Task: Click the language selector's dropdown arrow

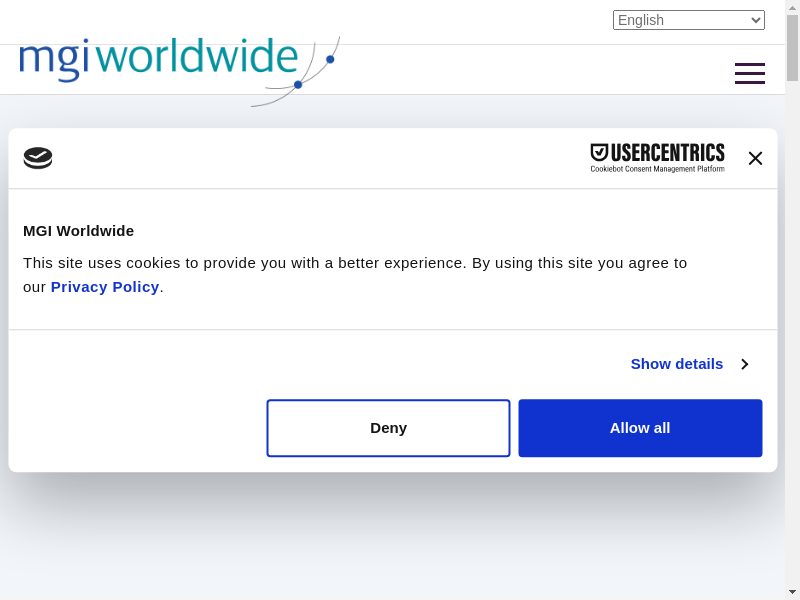Action: pos(756,20)
